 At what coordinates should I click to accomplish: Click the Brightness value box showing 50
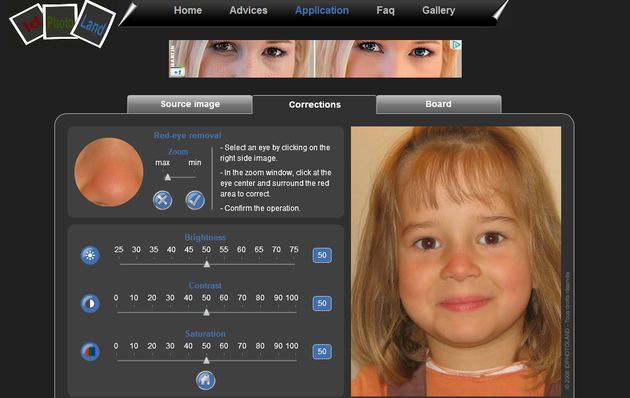point(322,255)
